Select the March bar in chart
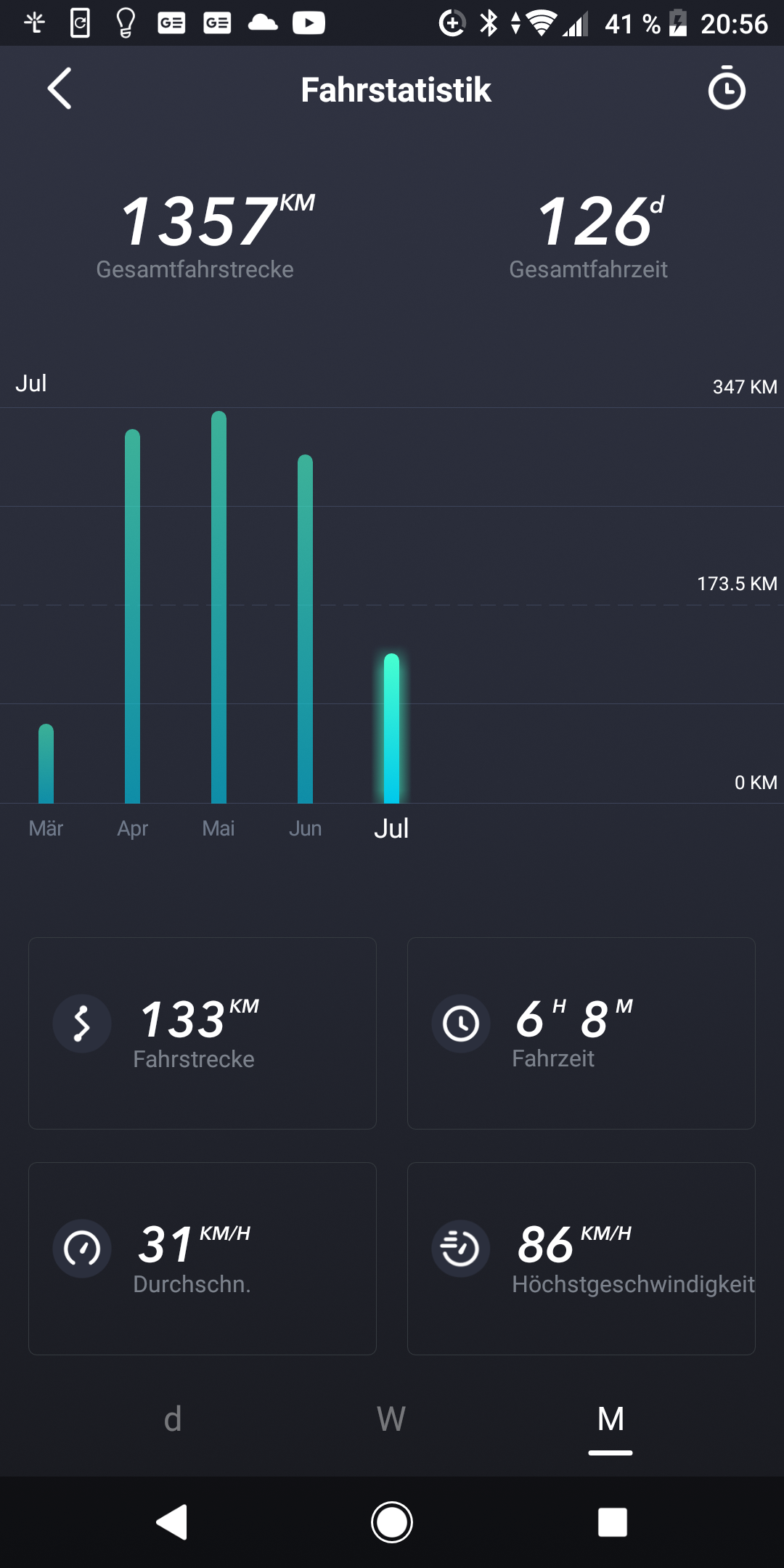The image size is (784, 1568). tap(46, 764)
